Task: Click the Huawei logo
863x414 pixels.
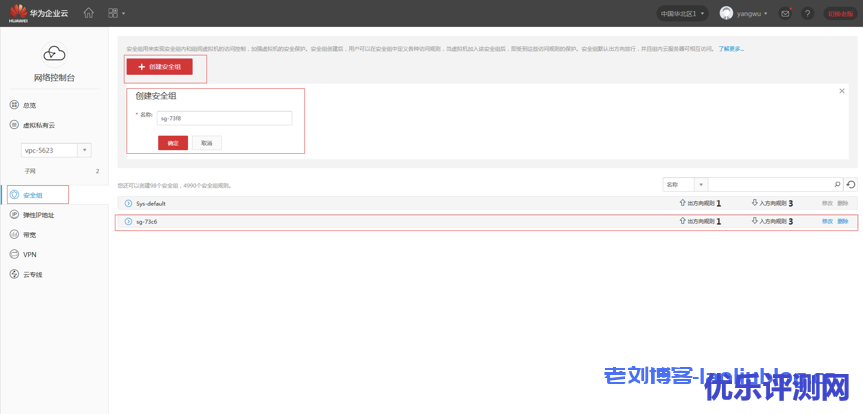Action: click(x=18, y=12)
